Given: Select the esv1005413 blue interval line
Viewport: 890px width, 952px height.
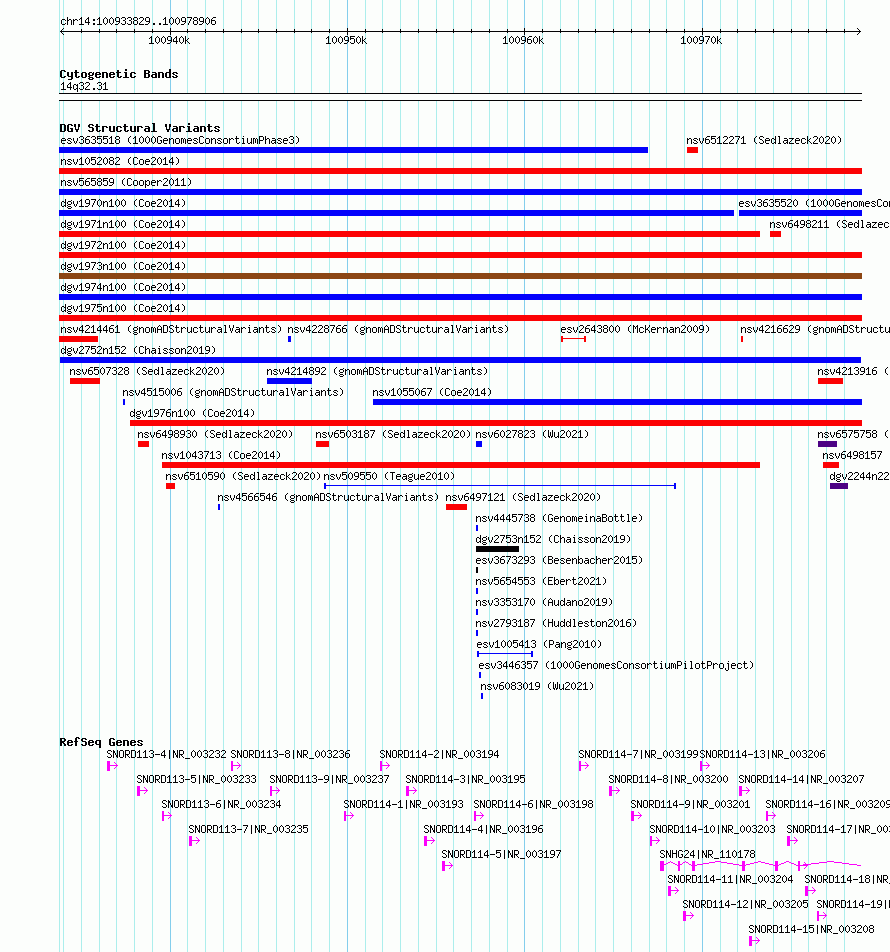Looking at the screenshot, I should 505,654.
